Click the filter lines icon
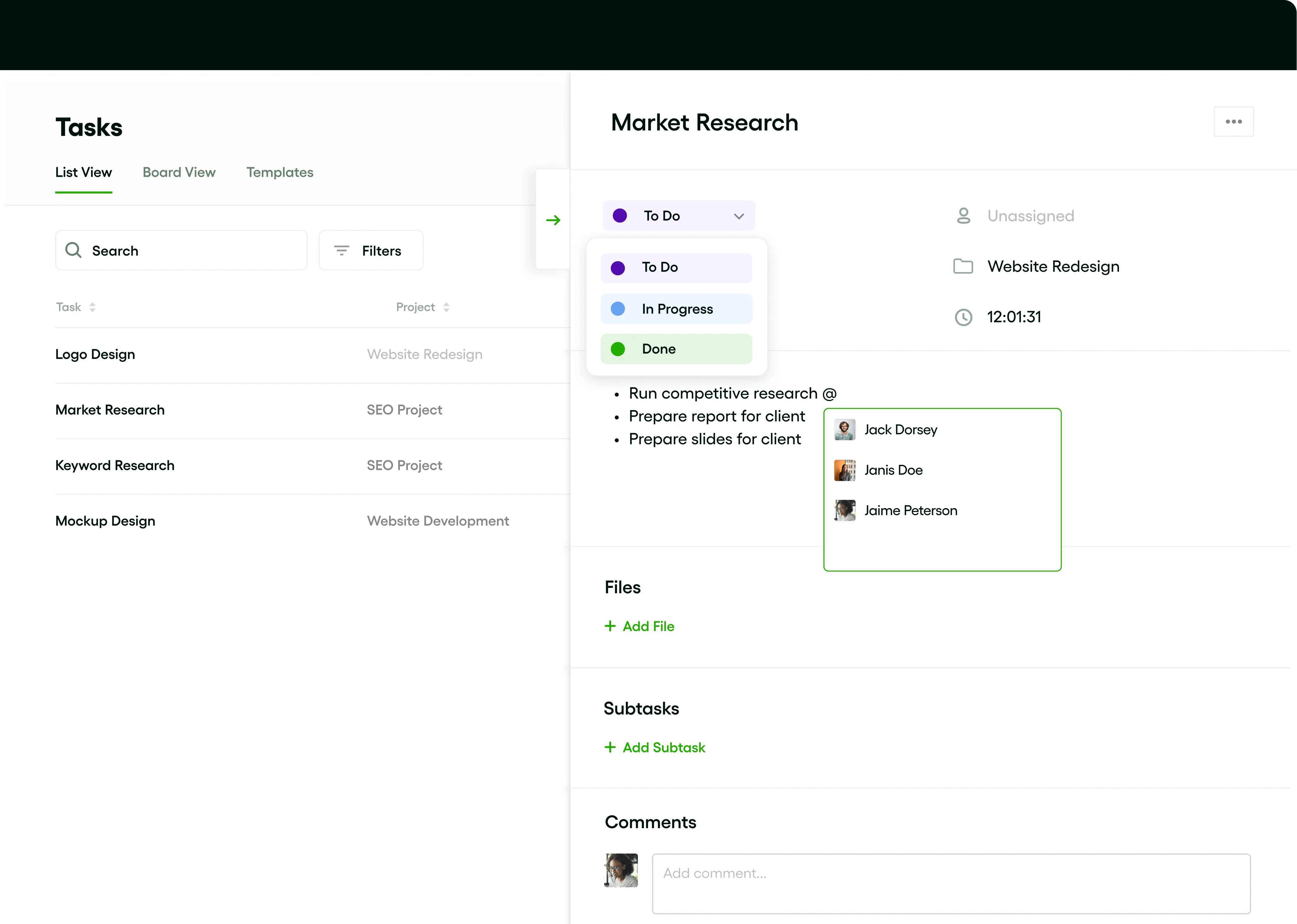The height and width of the screenshot is (924, 1297). [341, 250]
